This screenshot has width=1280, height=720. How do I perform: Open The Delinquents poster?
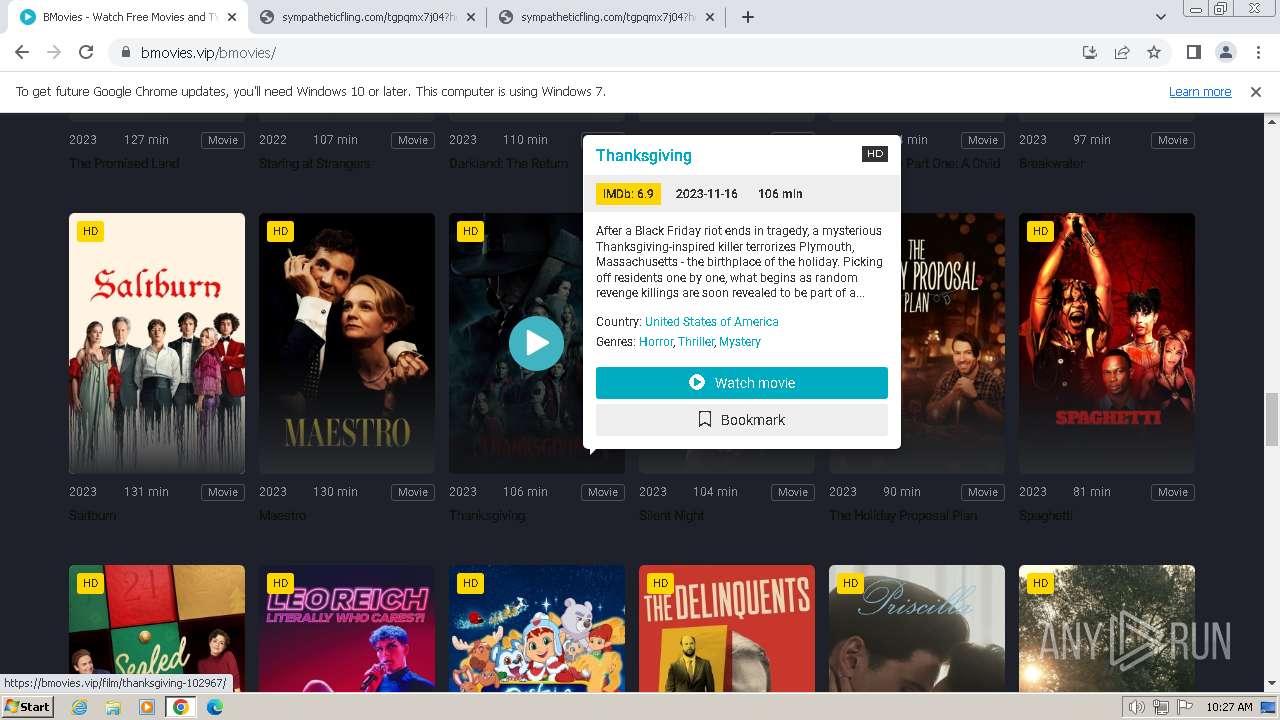pyautogui.click(x=727, y=629)
